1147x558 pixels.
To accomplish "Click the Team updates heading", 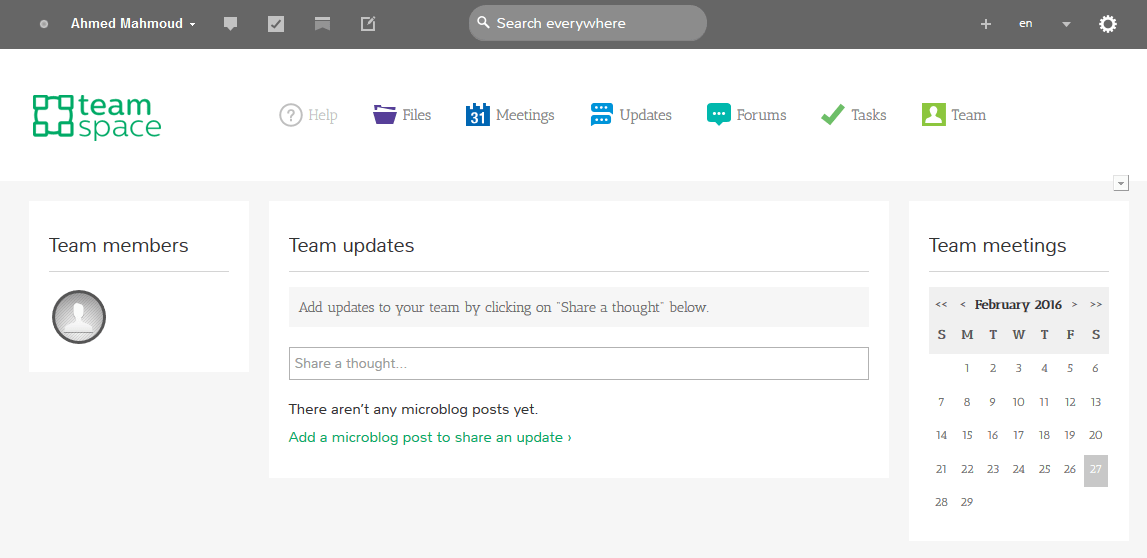I will click(352, 245).
